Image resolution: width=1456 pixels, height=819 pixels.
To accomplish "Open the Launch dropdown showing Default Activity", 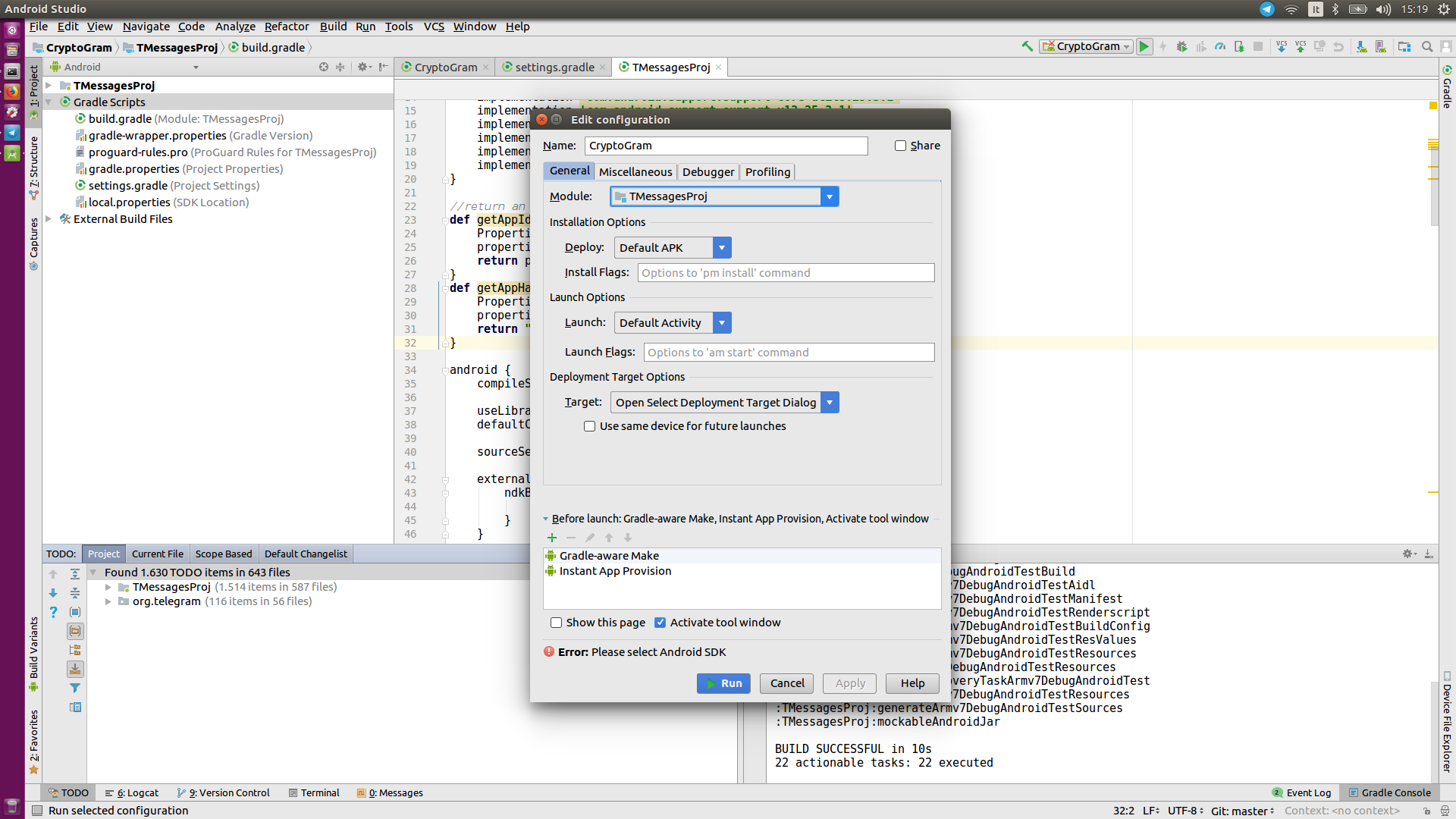I will tap(721, 322).
